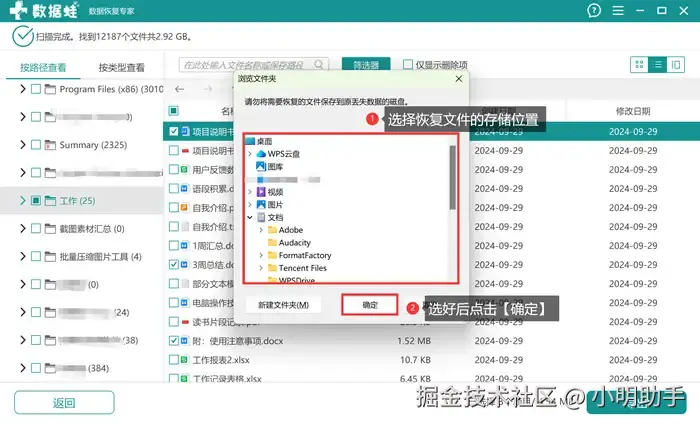Open the hamburger menu in title bar
Image resolution: width=700 pixels, height=424 pixels.
click(618, 10)
